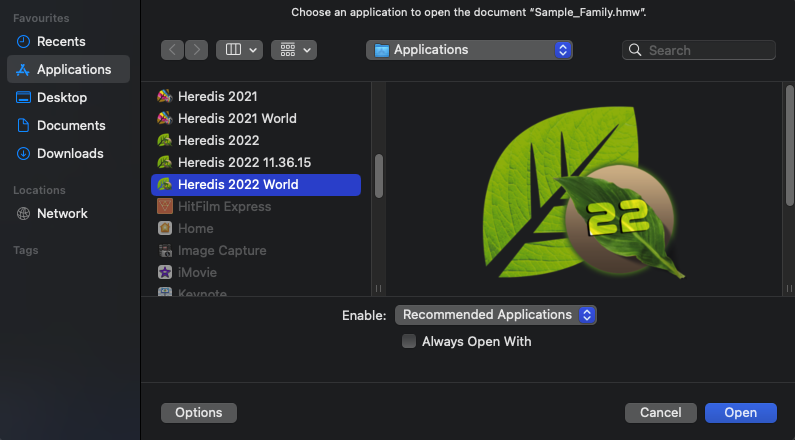The height and width of the screenshot is (440, 795).
Task: Click the file list scrollbar
Action: [379, 176]
